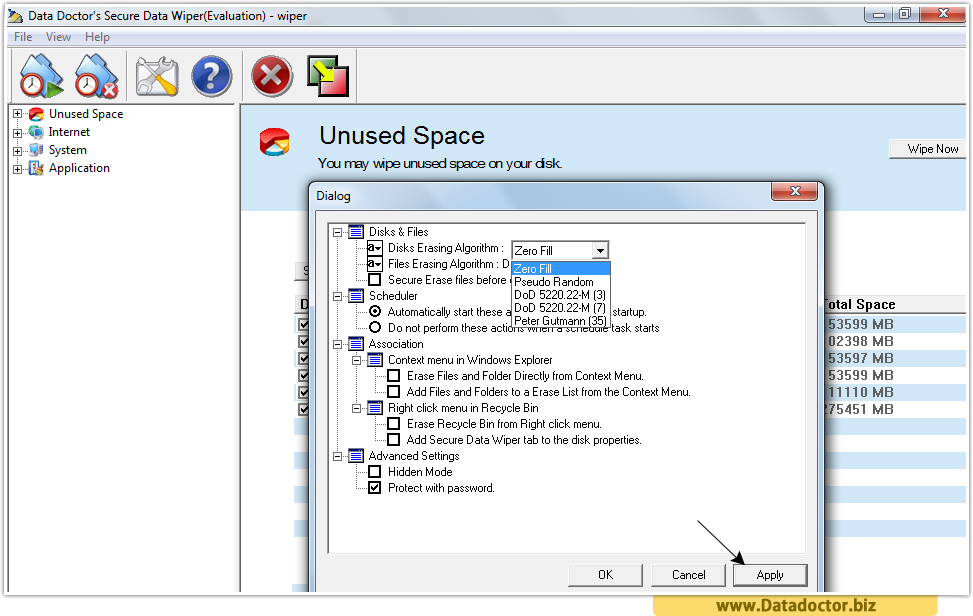Collapse Right click menu in Recycle Bin subsection
Image resolution: width=973 pixels, height=616 pixels.
[x=357, y=409]
